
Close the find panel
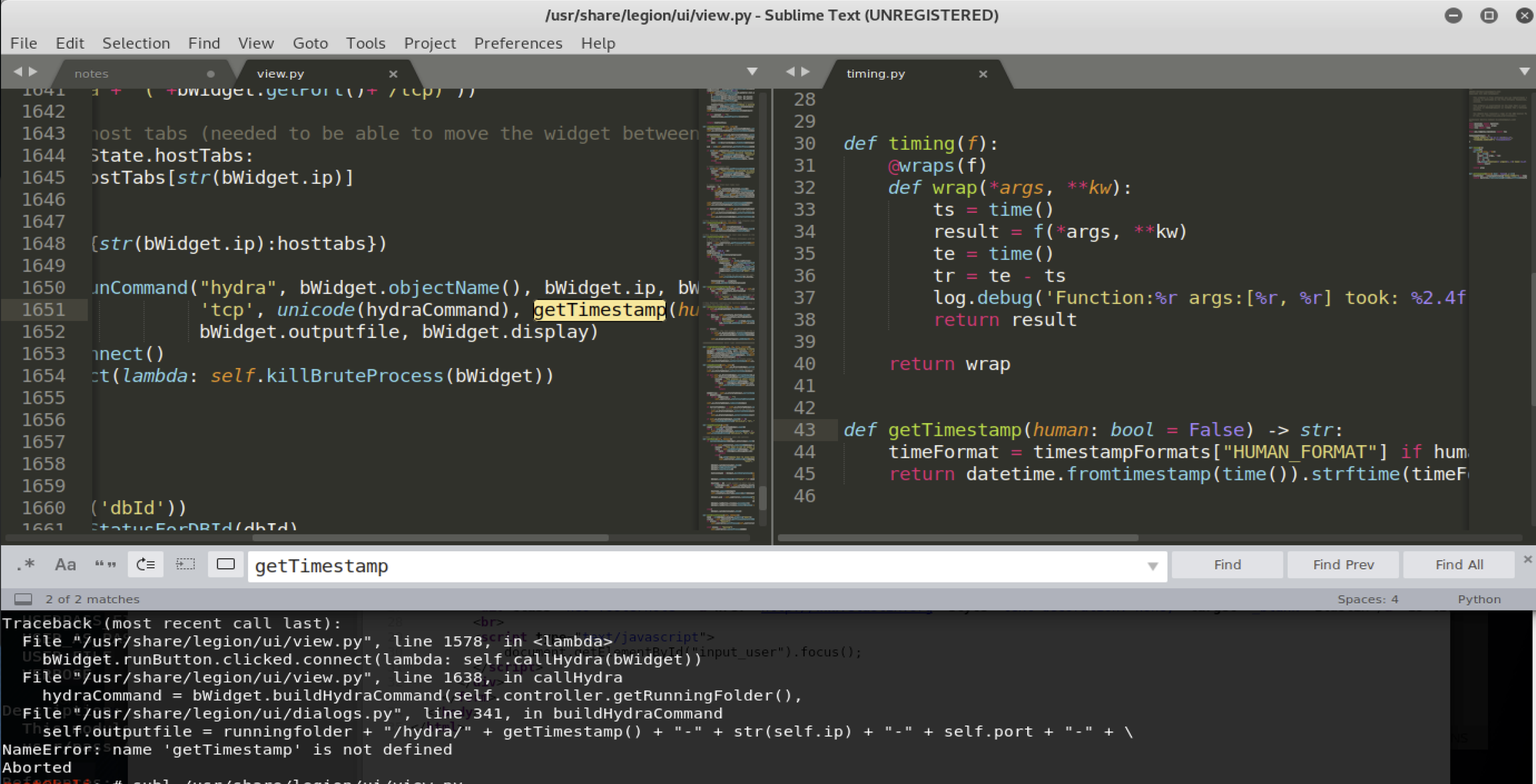point(1527,560)
